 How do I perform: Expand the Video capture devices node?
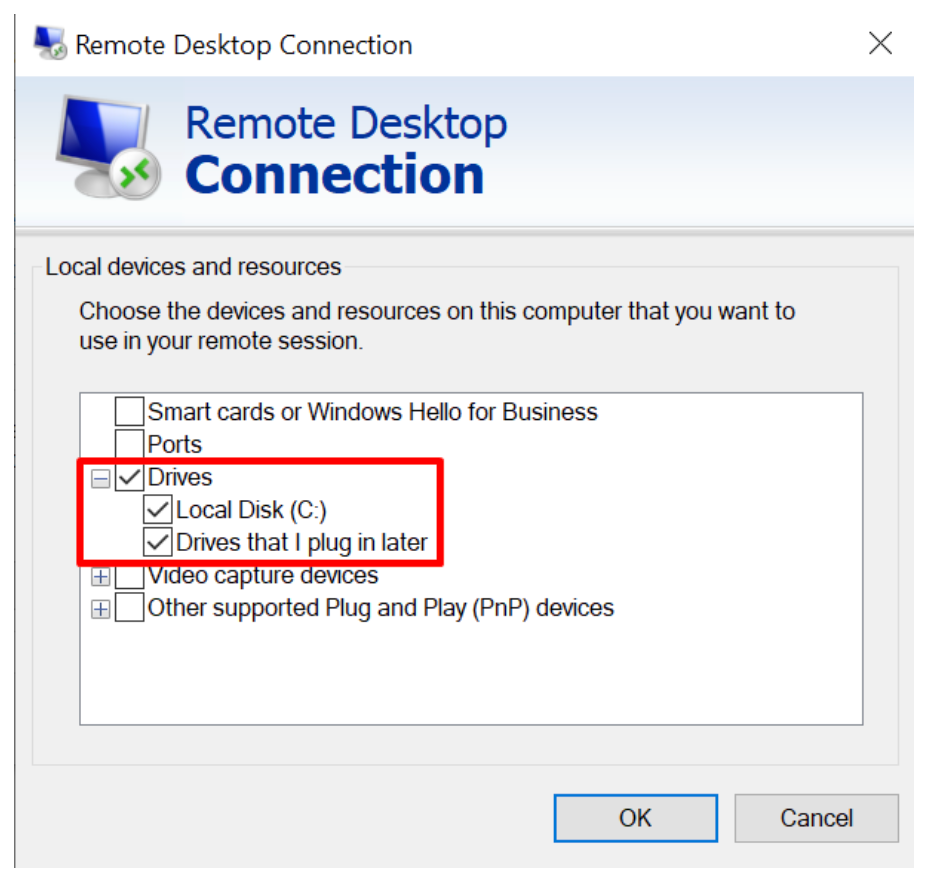100,575
